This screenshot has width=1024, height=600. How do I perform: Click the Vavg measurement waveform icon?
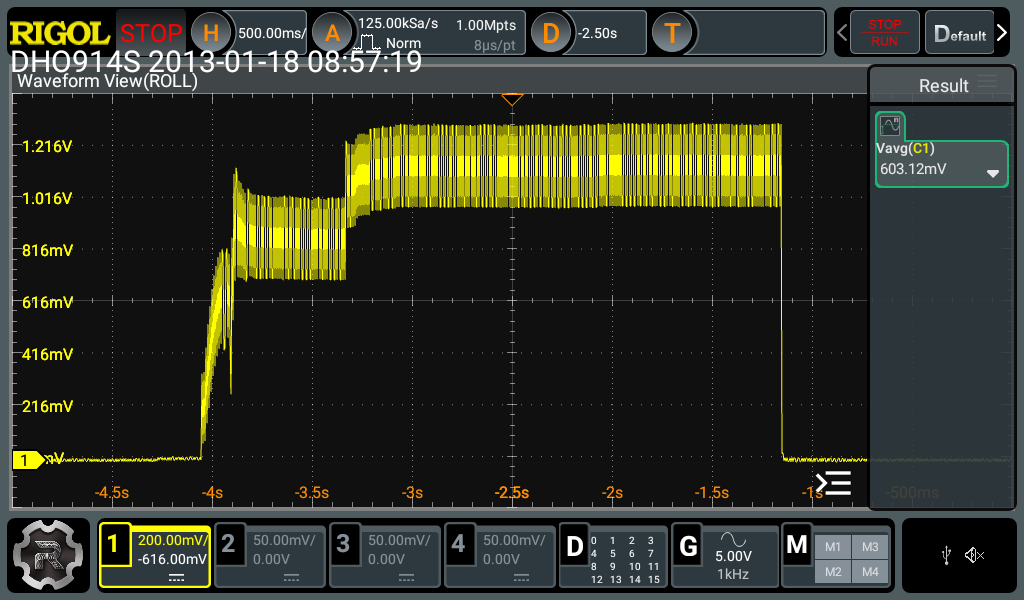tap(889, 125)
